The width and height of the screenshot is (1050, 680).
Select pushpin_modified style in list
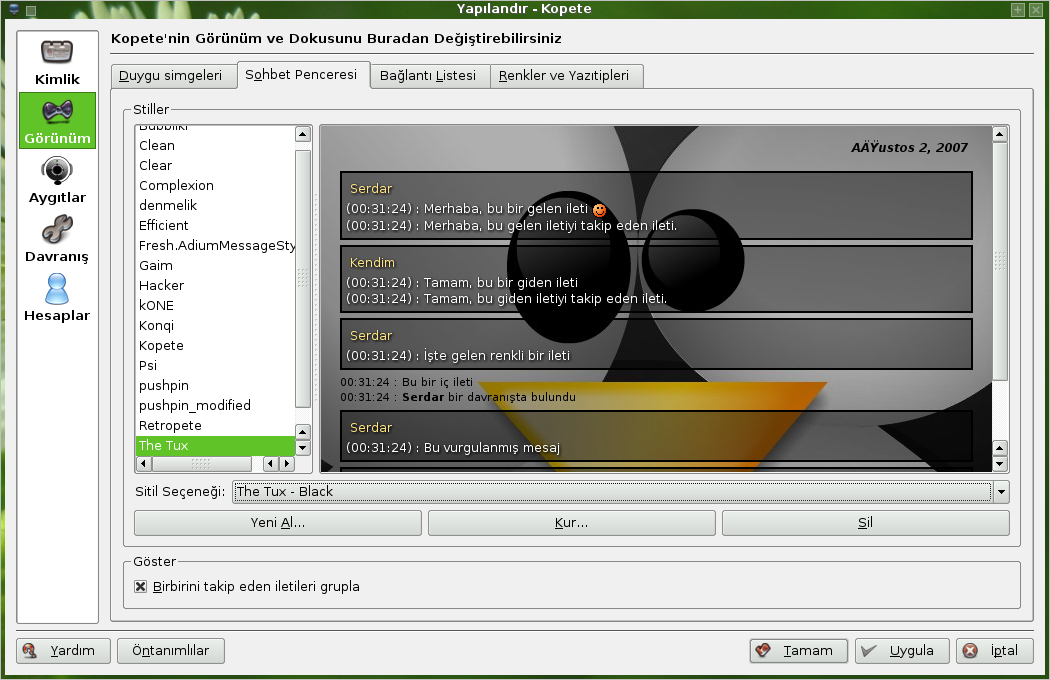(x=215, y=406)
